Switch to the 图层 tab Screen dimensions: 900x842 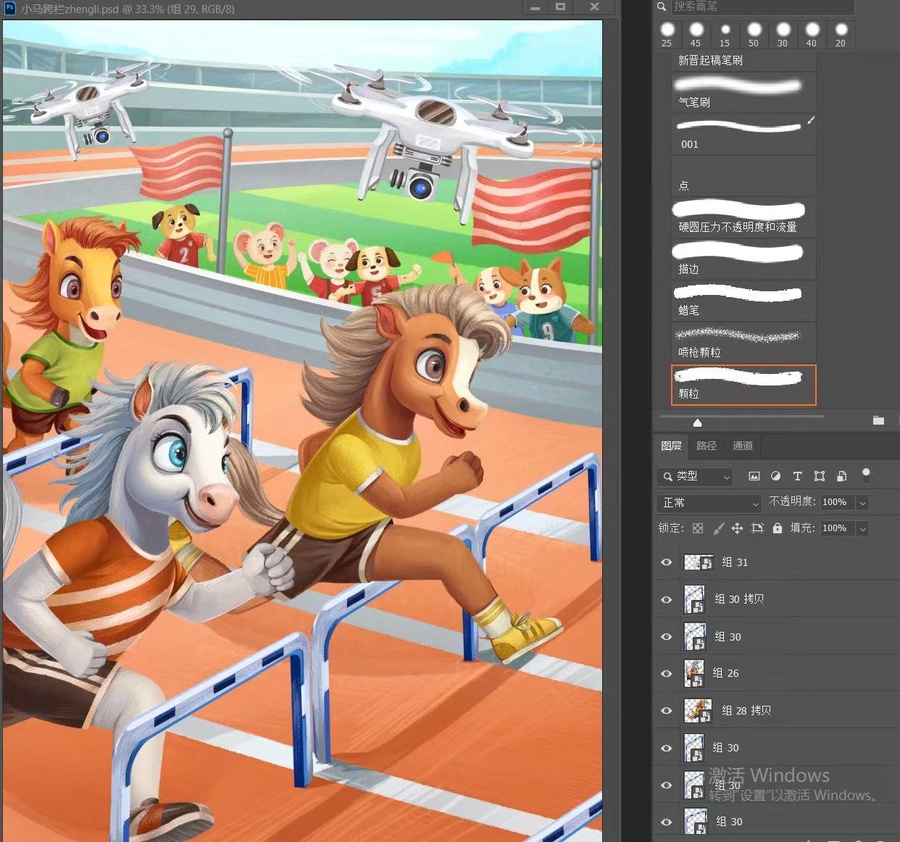click(x=671, y=445)
